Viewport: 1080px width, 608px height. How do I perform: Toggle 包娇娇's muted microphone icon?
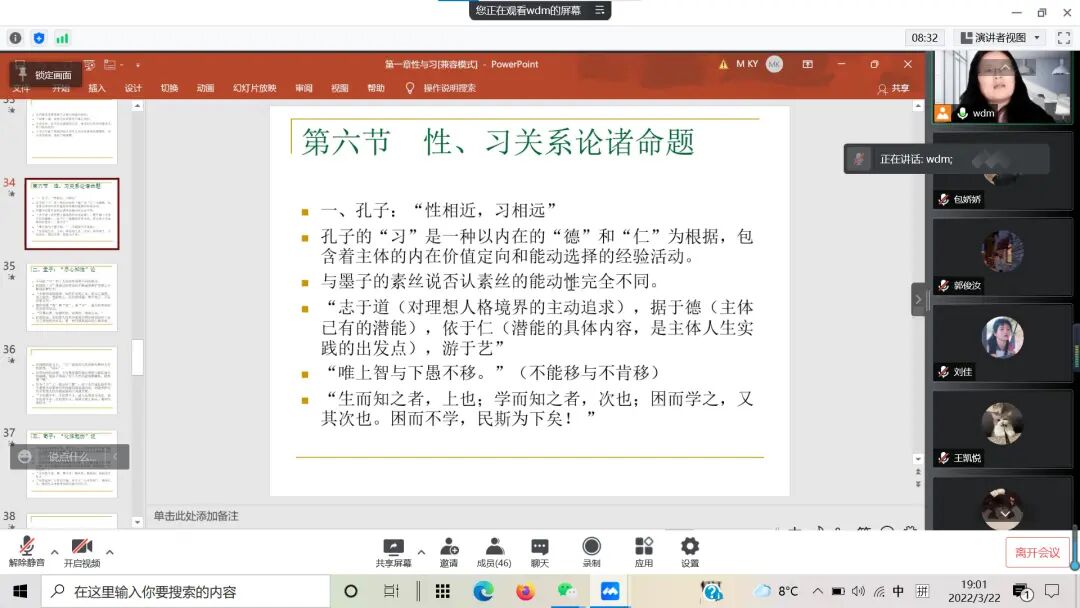click(x=943, y=199)
